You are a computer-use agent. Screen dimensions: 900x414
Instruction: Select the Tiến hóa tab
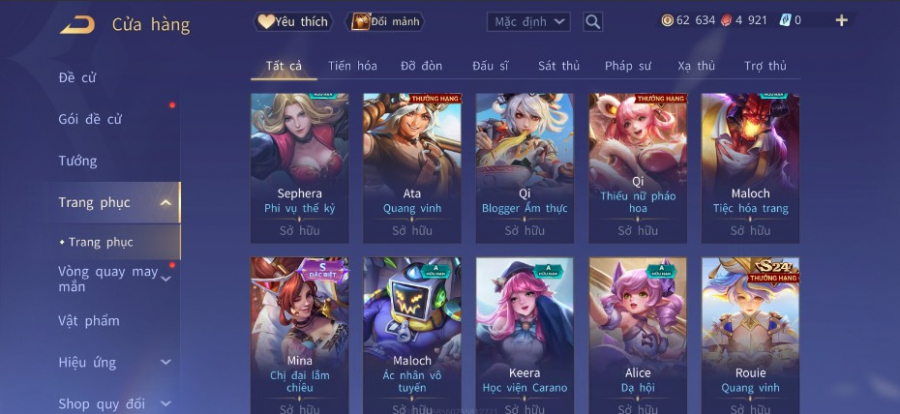[352, 66]
